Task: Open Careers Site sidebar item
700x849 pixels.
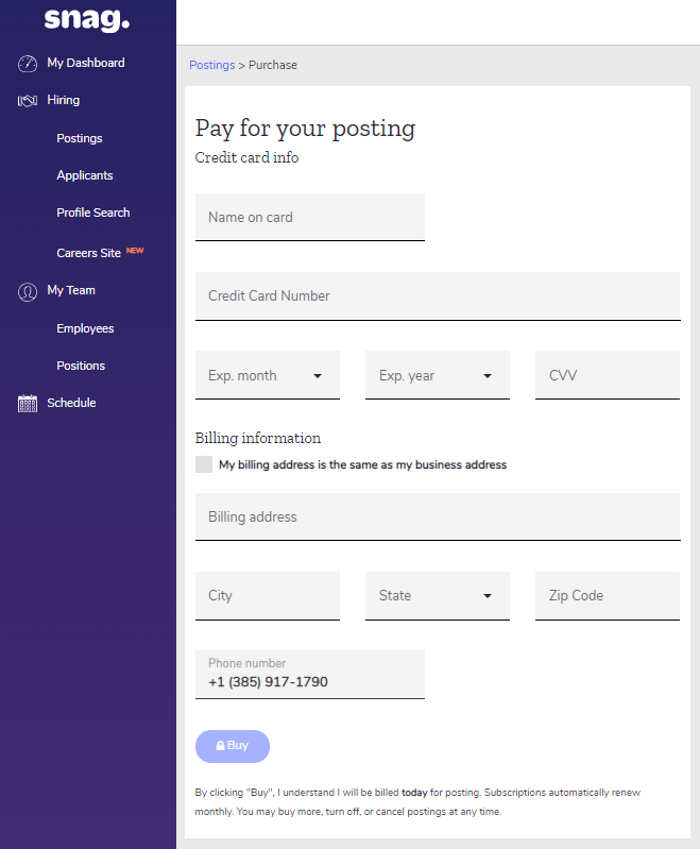Action: [89, 253]
